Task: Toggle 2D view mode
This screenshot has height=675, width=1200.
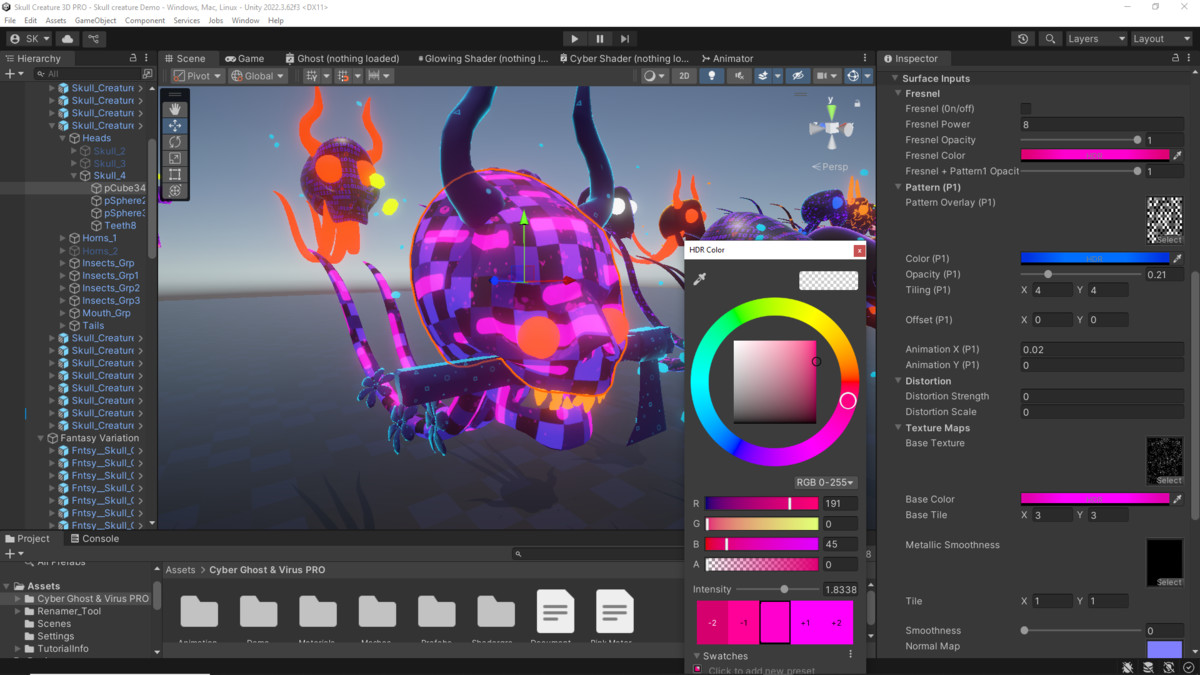Action: [684, 76]
